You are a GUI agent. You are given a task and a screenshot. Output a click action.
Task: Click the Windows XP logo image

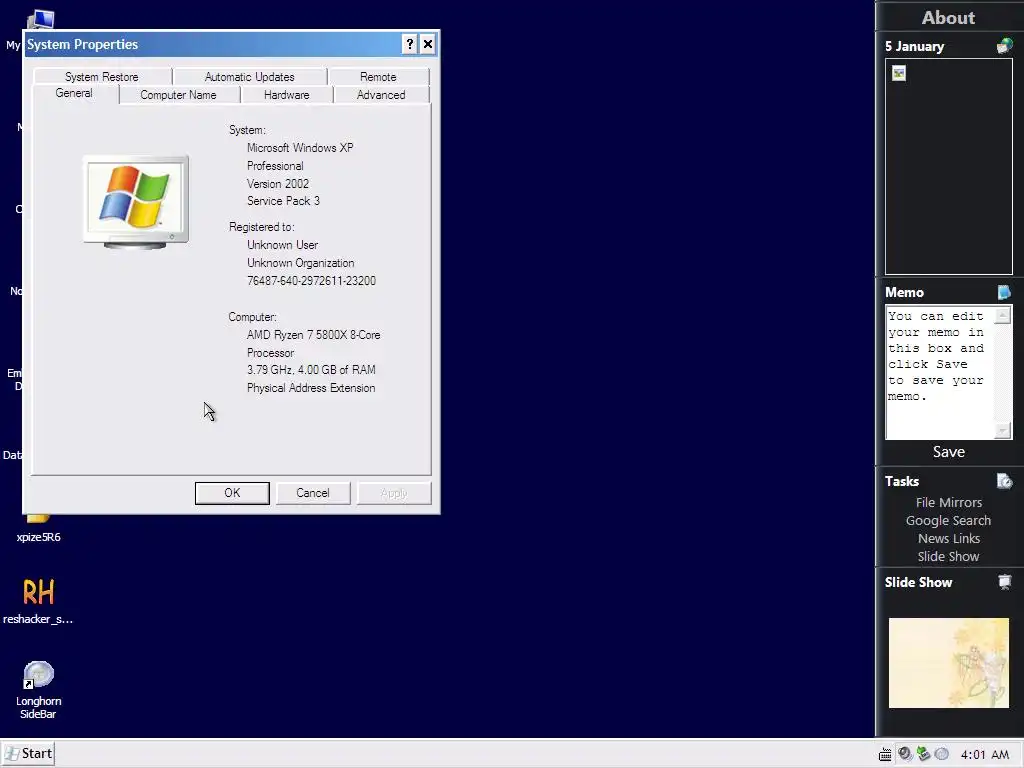coord(136,202)
